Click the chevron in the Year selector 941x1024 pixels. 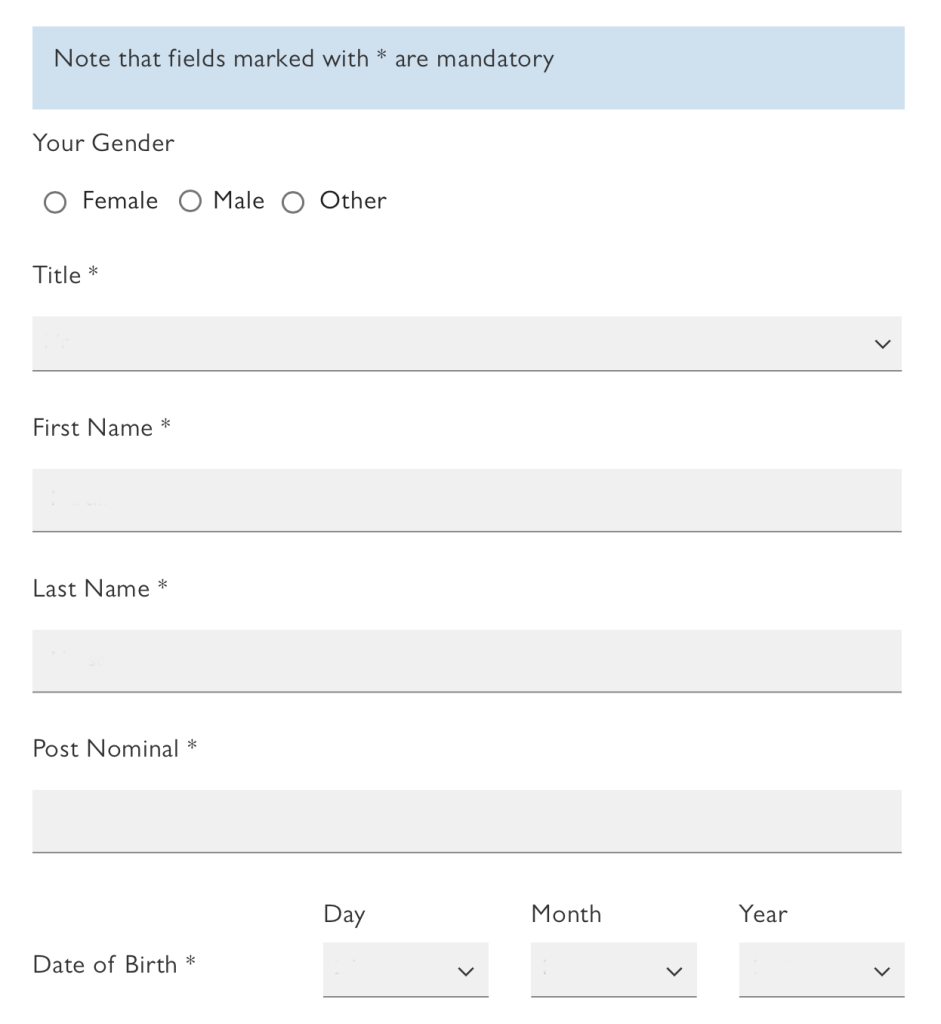[x=881, y=971]
